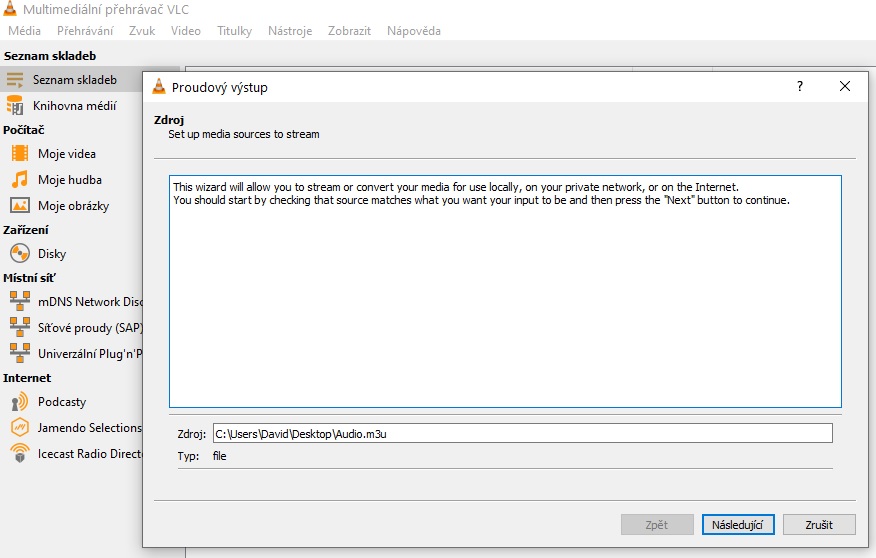The height and width of the screenshot is (558, 876).
Task: Select the Moje videa film icon
Action: click(20, 153)
